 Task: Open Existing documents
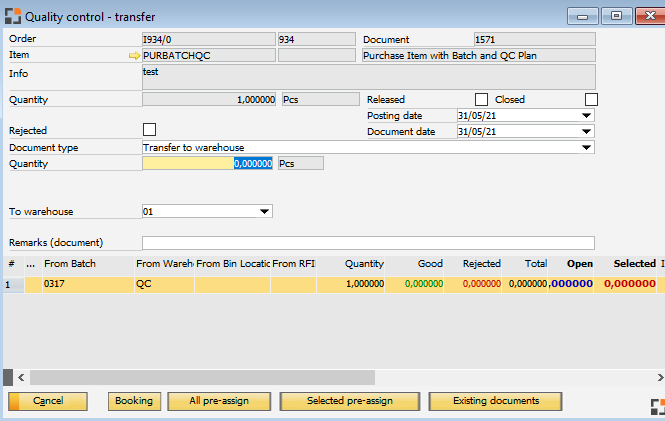point(494,401)
